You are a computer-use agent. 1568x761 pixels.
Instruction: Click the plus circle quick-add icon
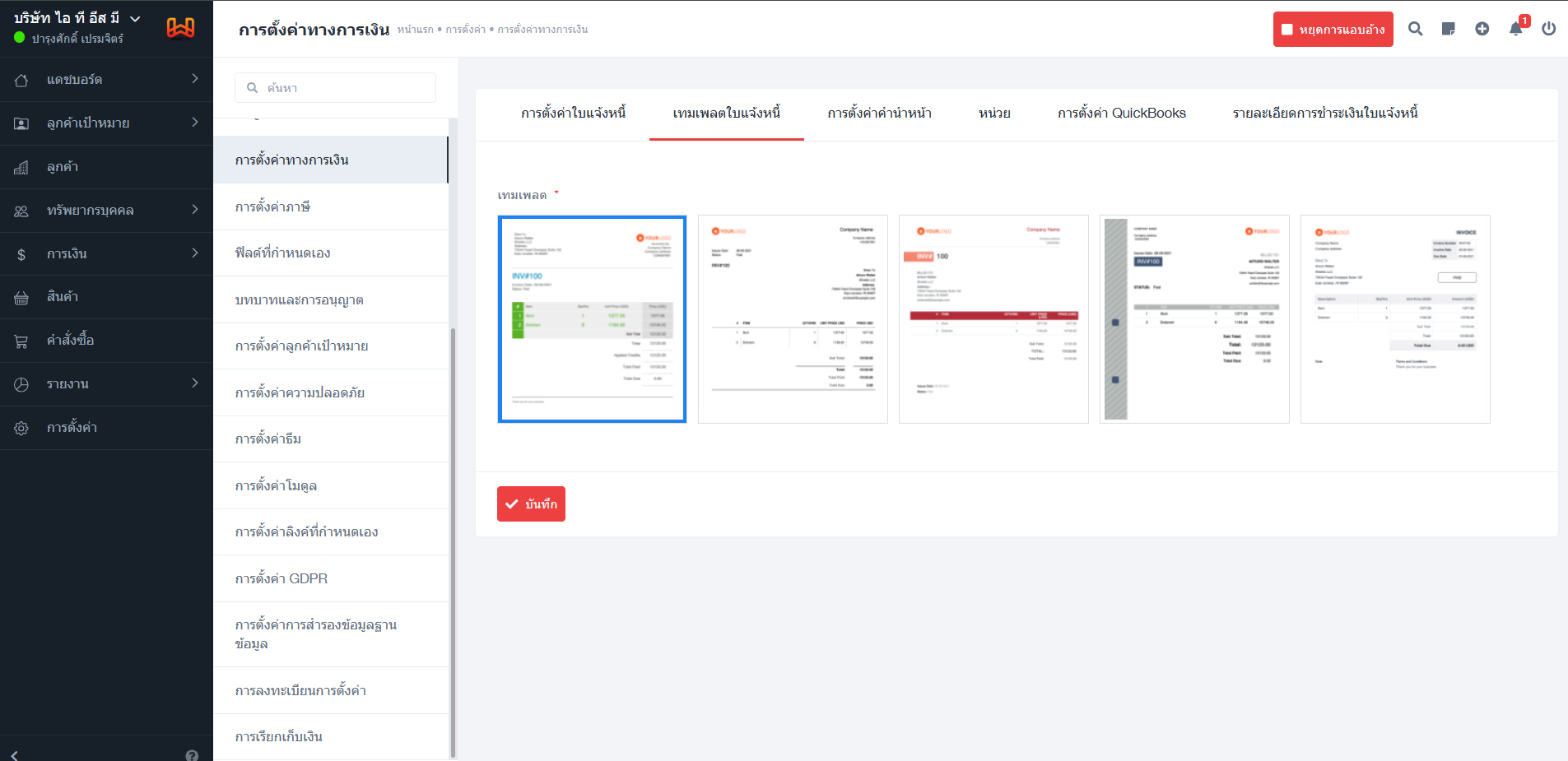1482,29
